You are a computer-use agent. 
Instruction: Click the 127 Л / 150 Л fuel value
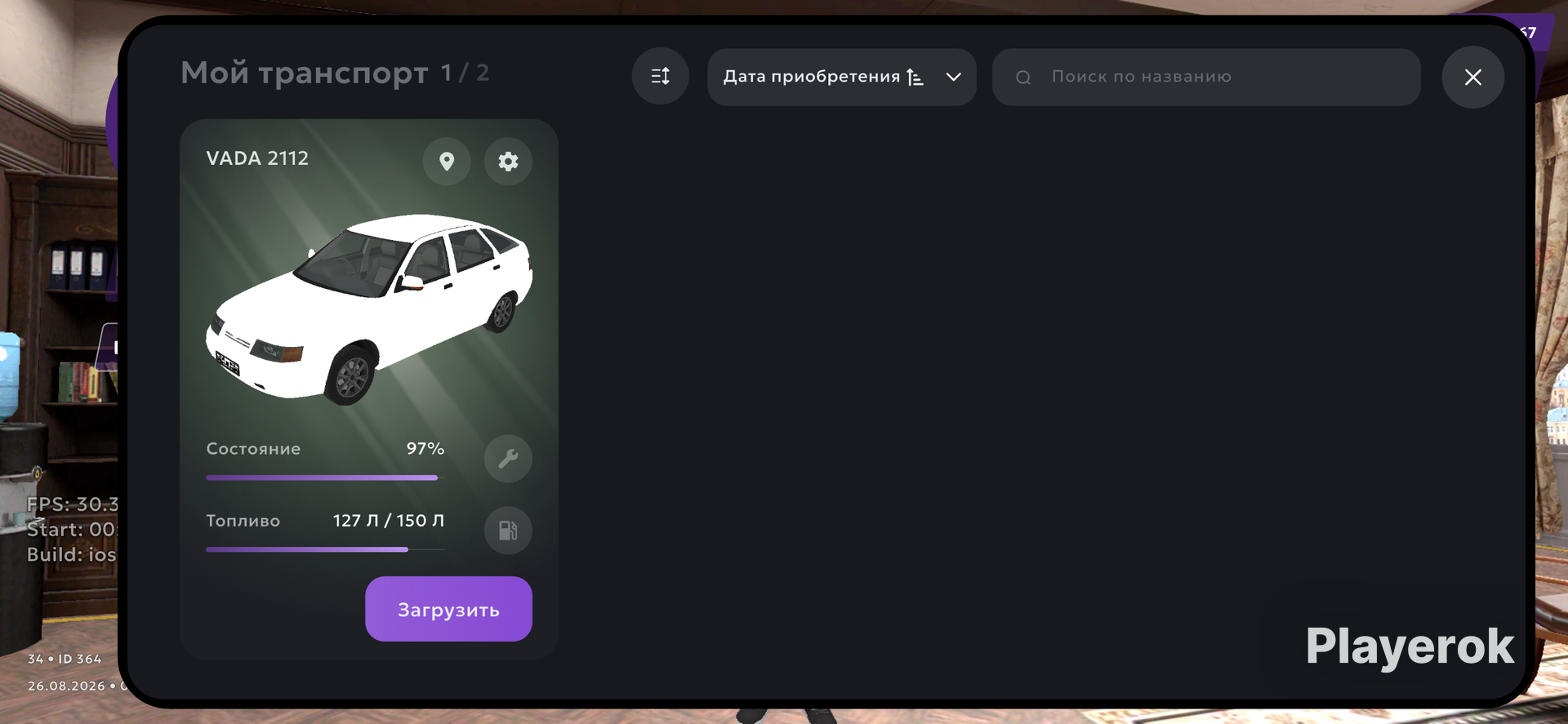click(389, 520)
